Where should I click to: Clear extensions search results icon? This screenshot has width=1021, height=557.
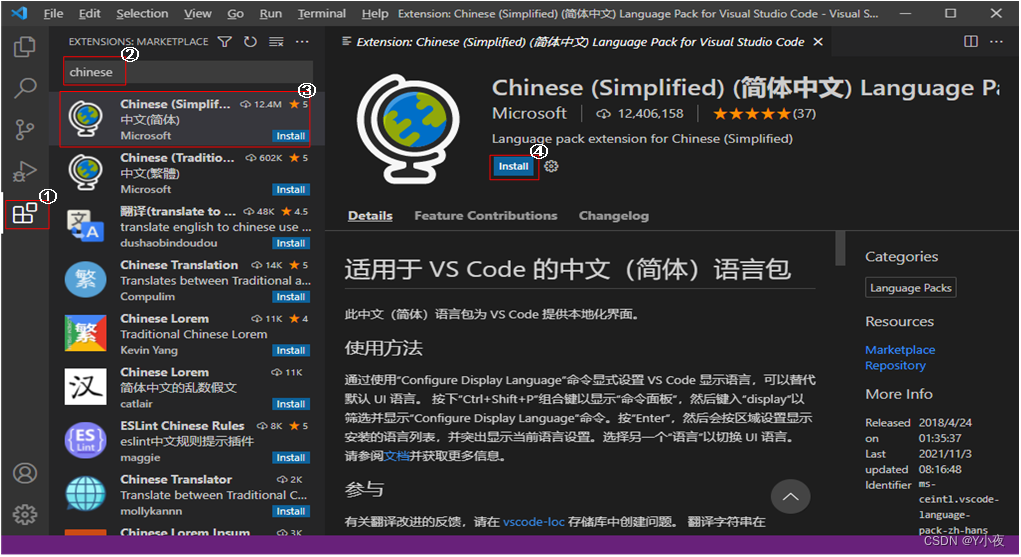pyautogui.click(x=276, y=42)
